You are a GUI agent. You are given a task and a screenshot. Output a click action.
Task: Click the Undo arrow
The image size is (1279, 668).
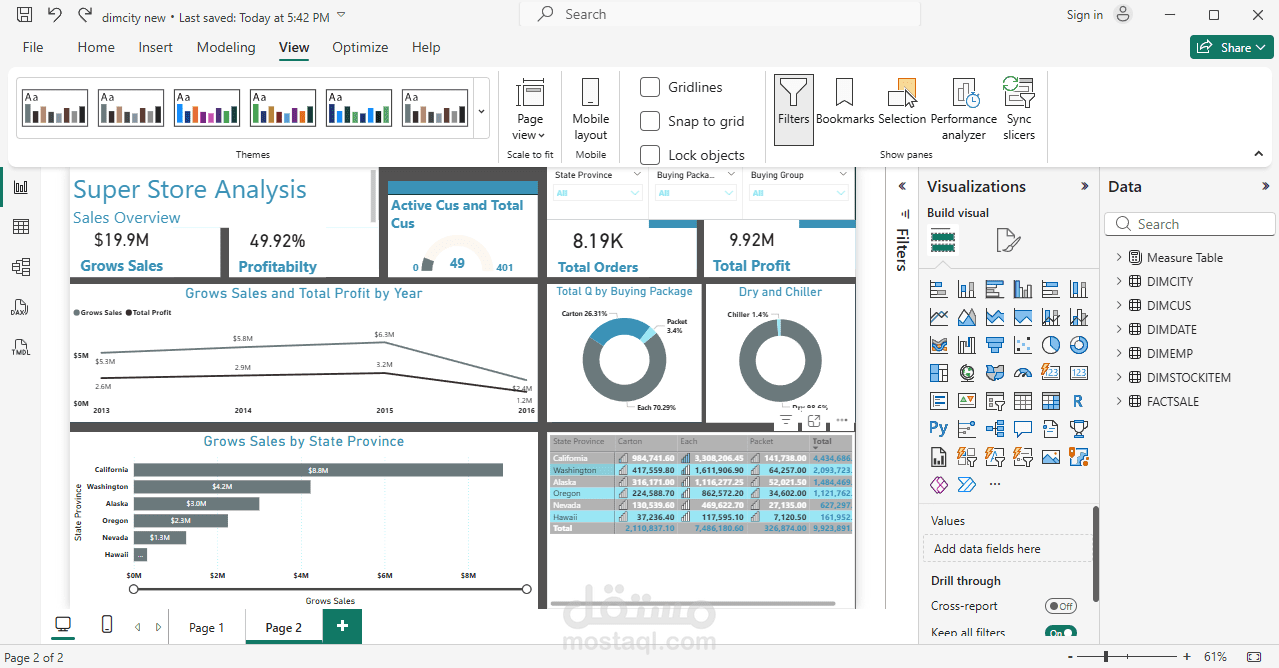(x=54, y=14)
